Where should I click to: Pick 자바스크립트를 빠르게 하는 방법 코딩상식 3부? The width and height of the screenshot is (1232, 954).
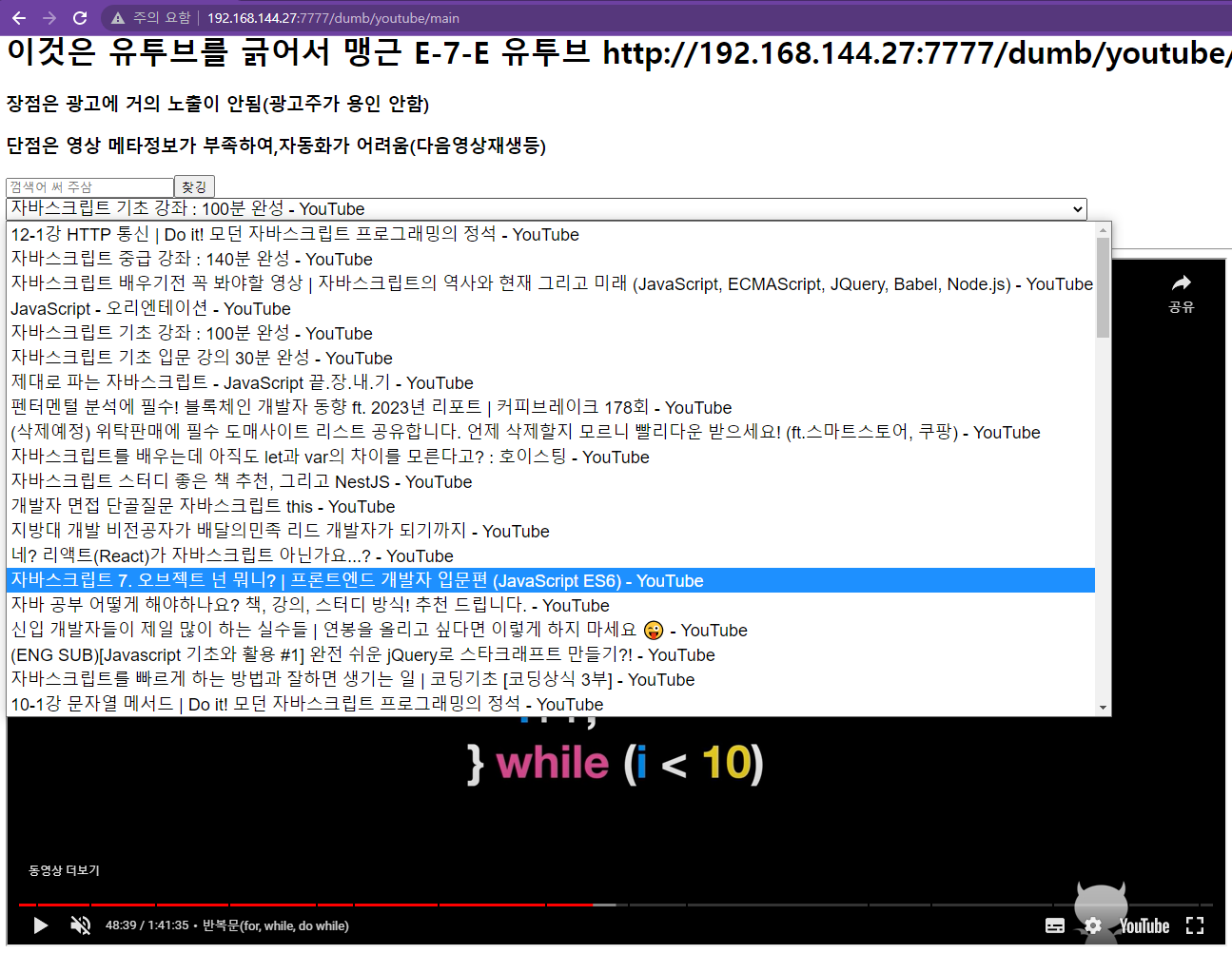coord(551,680)
